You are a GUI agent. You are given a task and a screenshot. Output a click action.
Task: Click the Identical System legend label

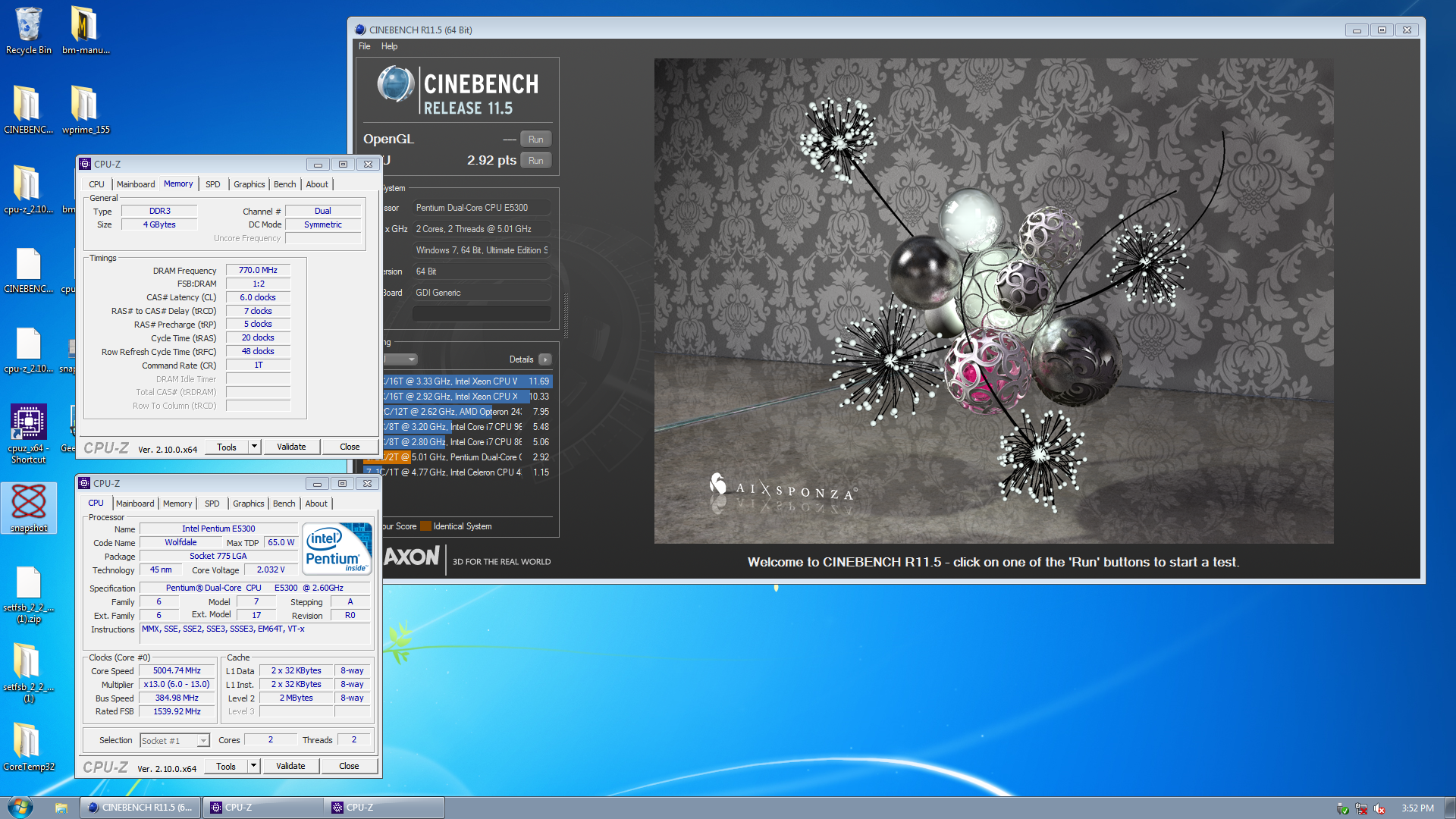[x=463, y=526]
